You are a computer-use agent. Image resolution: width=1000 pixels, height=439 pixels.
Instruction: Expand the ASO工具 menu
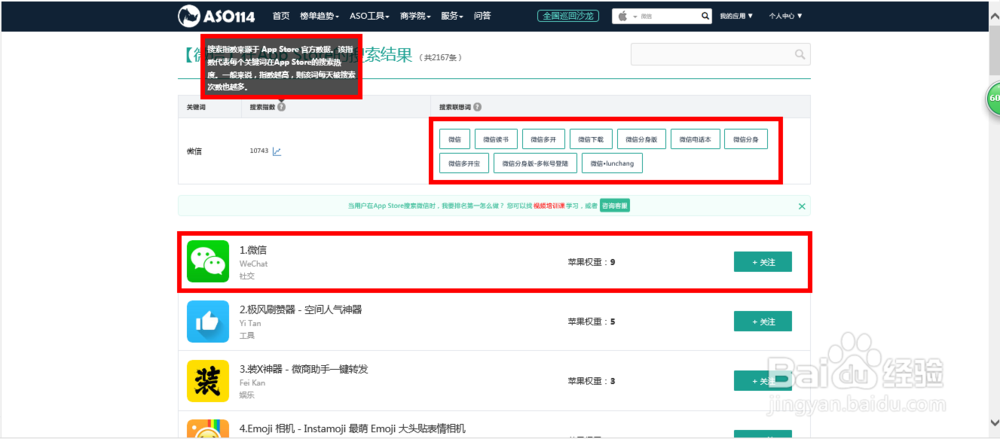pyautogui.click(x=370, y=16)
